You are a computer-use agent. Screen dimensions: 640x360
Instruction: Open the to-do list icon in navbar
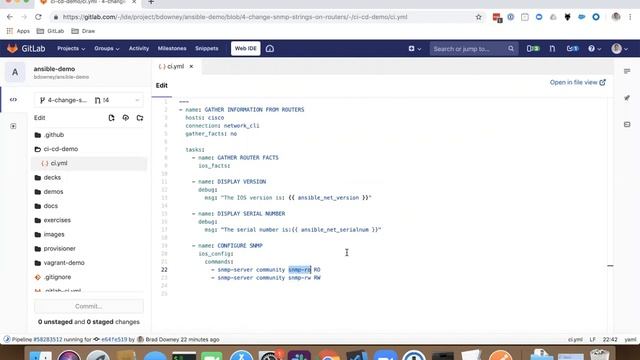coord(573,49)
